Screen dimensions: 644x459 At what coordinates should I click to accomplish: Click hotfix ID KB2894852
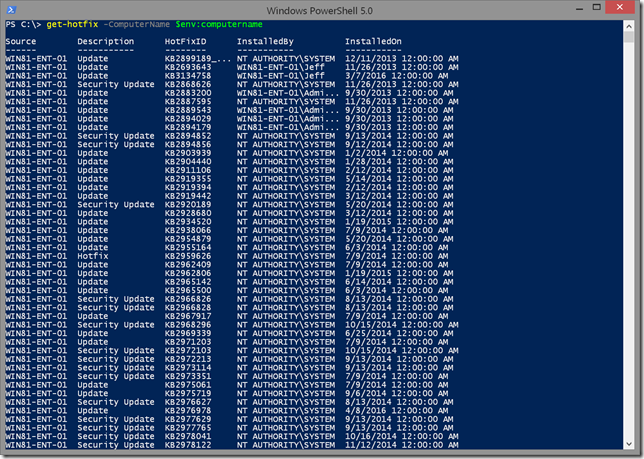tap(188, 136)
